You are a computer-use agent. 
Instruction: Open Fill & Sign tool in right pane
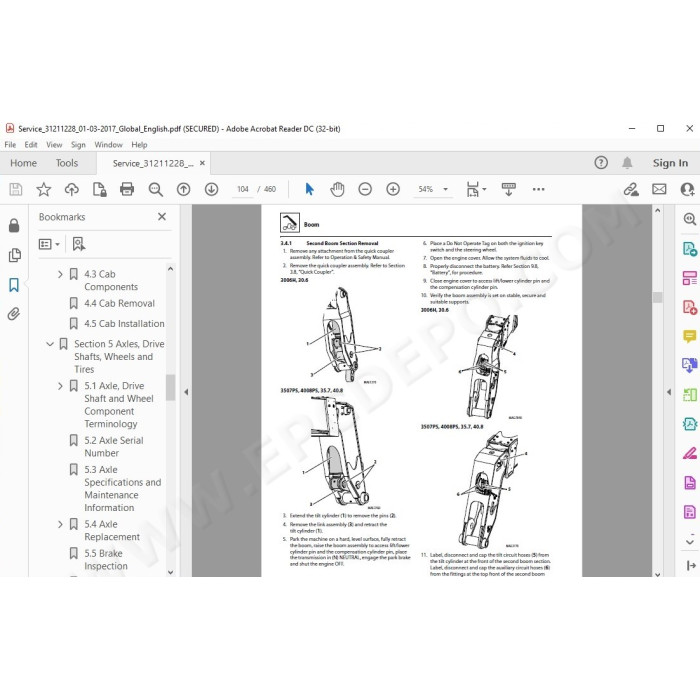(690, 454)
